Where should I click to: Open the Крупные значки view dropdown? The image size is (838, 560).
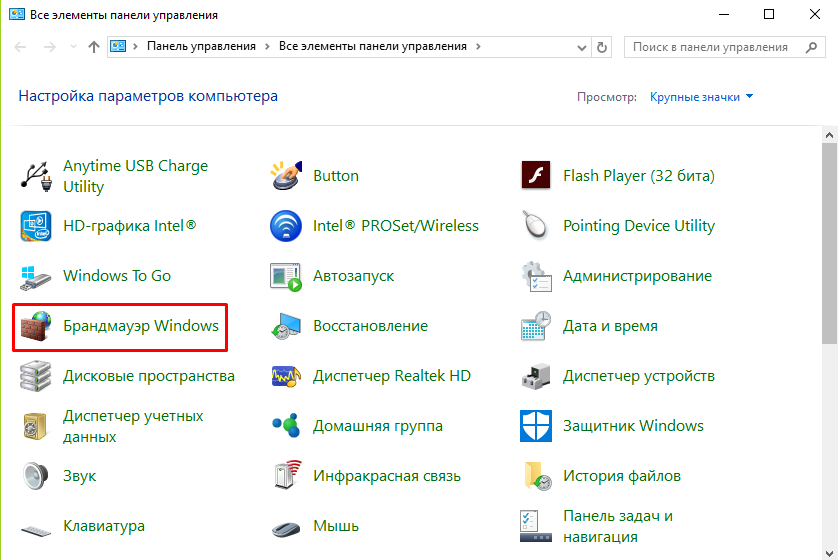click(701, 97)
